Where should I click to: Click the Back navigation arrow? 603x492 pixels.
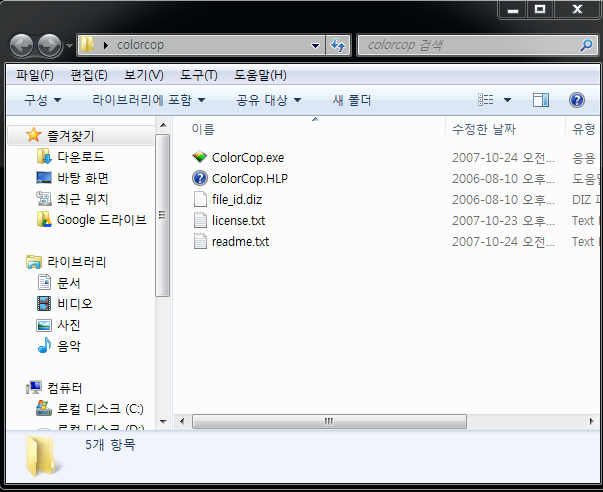(22, 45)
